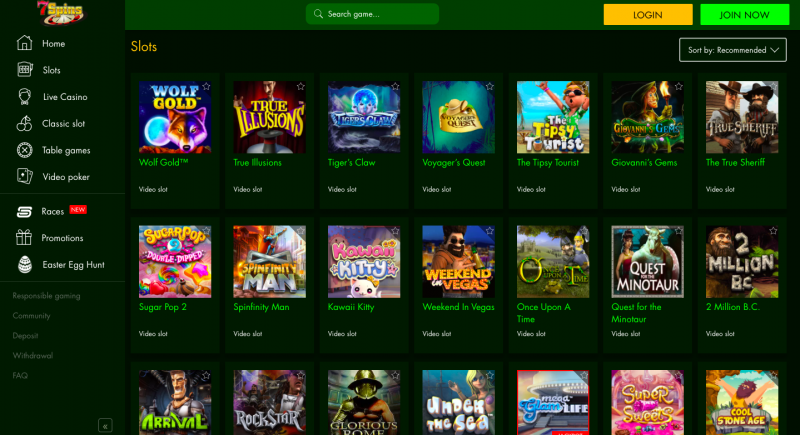Collapse the sidebar with double-chevron button
Viewport: 800px width, 435px height.
[x=105, y=425]
